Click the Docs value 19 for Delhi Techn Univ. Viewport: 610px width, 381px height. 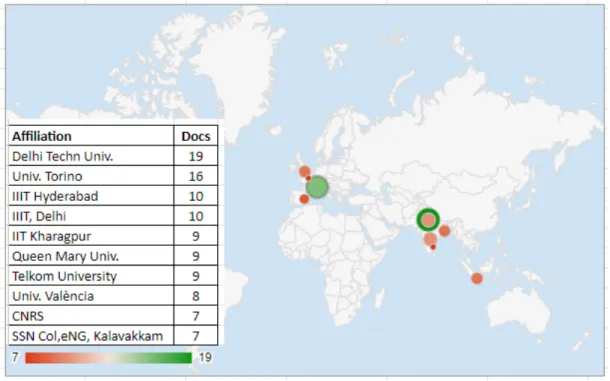pyautogui.click(x=196, y=156)
